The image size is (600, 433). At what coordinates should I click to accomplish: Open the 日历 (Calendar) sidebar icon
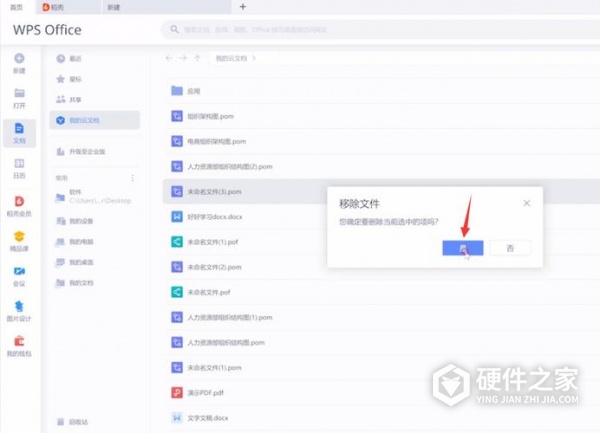(19, 164)
